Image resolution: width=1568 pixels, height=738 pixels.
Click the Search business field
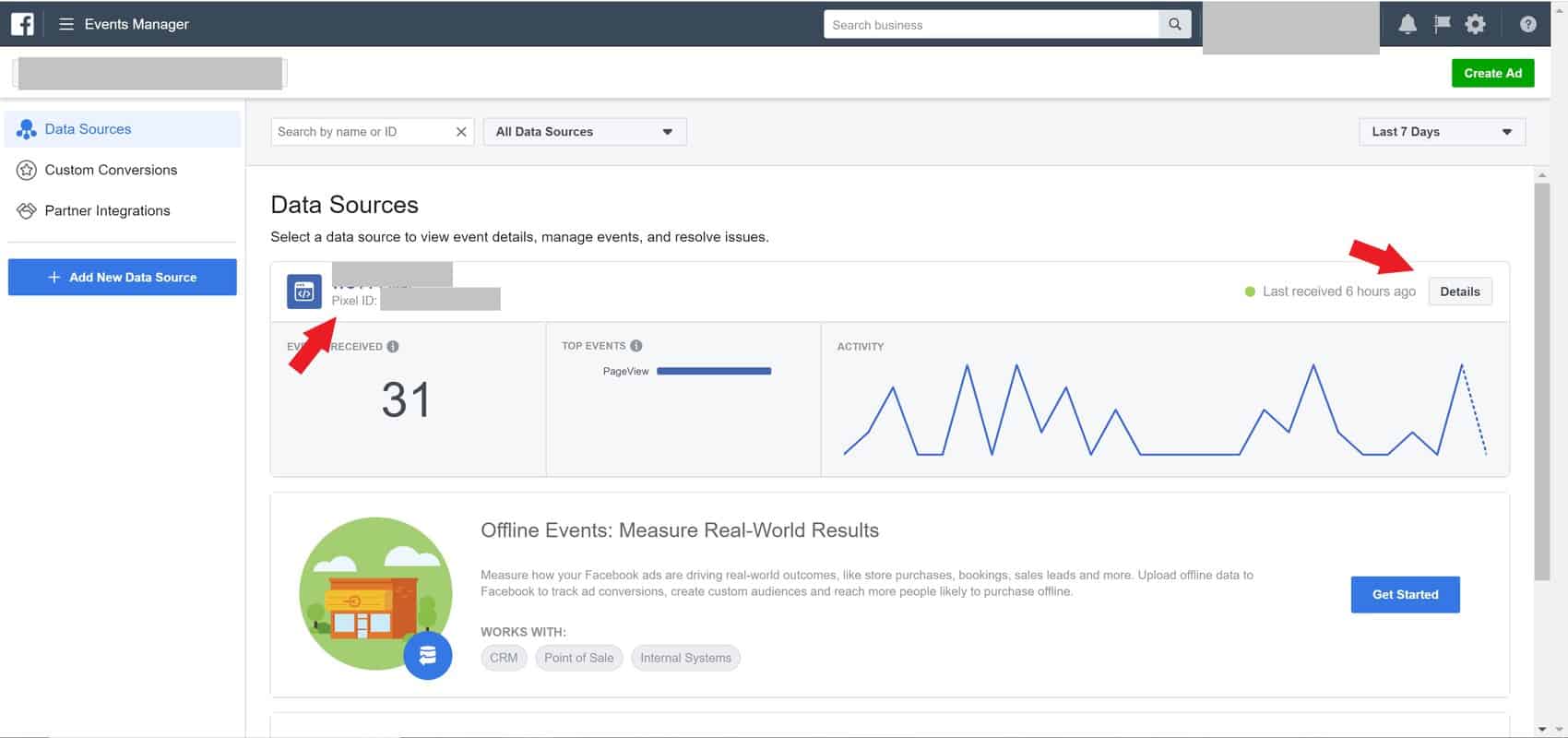[x=991, y=25]
